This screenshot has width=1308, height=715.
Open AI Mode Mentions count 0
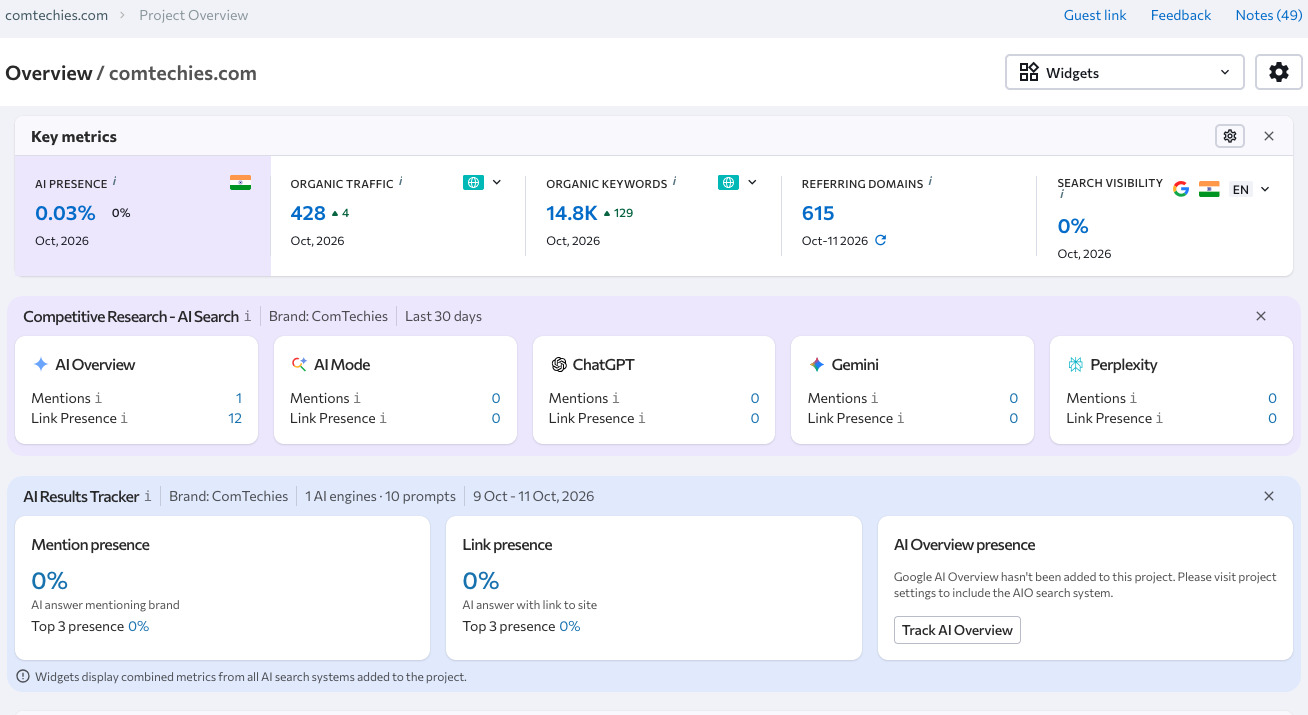pos(496,398)
